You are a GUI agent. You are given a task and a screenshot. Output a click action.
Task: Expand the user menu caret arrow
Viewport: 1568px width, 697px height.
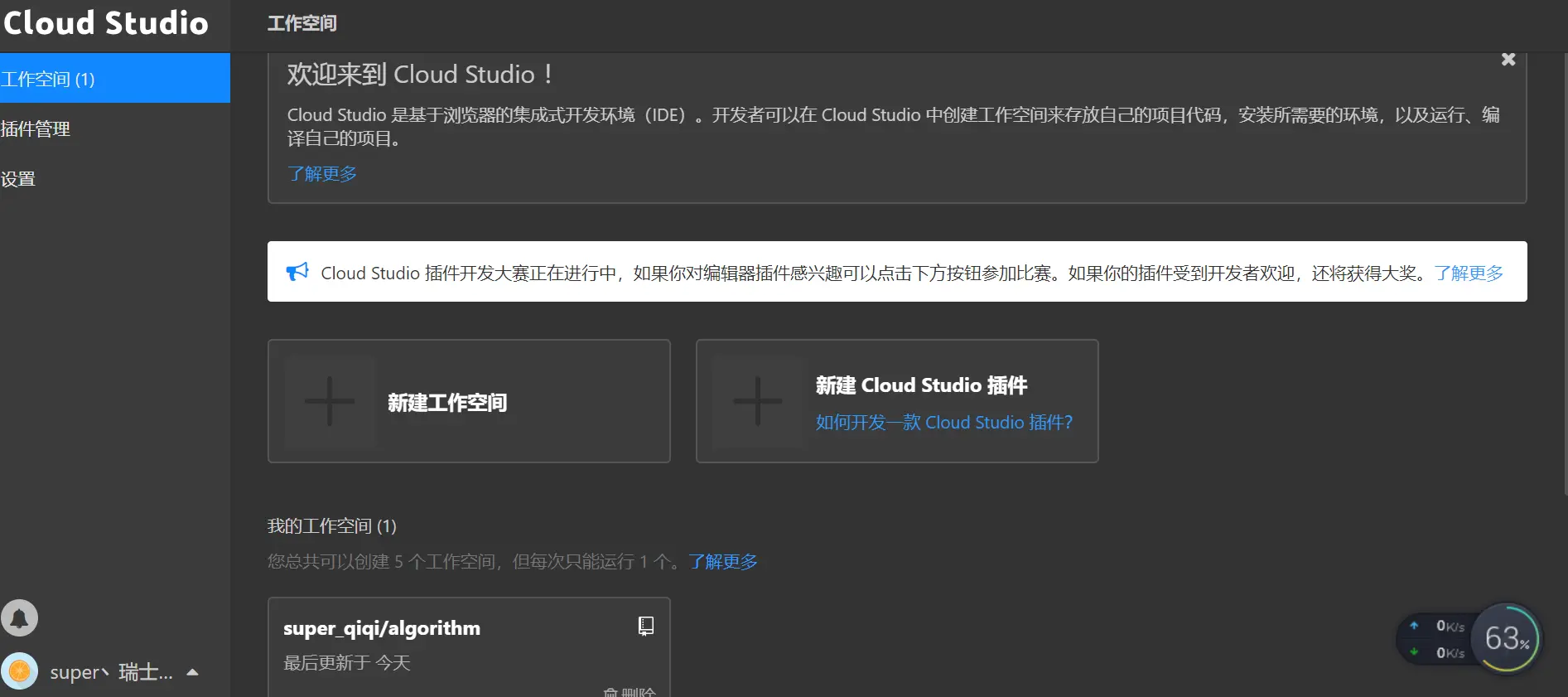click(193, 672)
